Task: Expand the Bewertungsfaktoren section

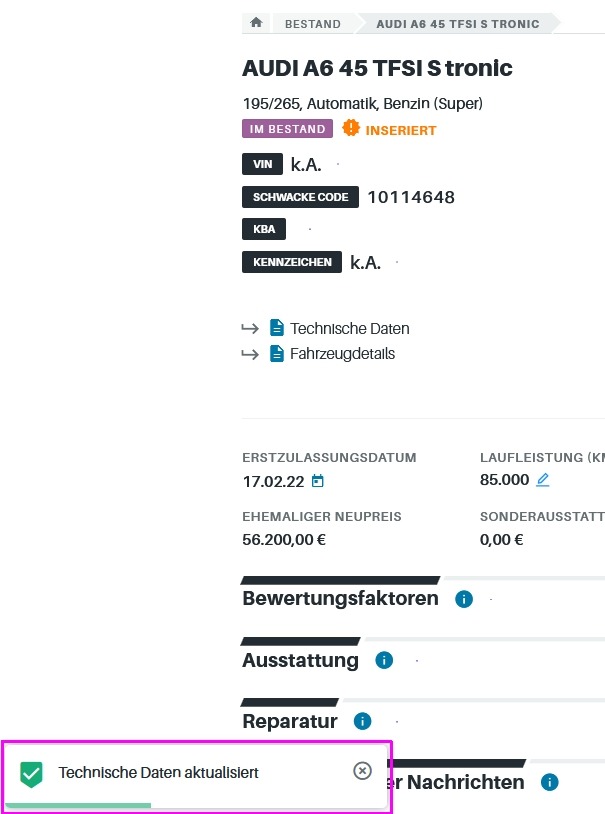Action: tap(340, 598)
